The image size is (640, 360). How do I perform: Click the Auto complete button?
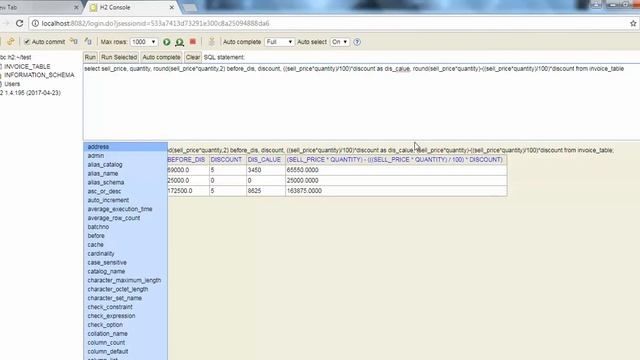[161, 57]
